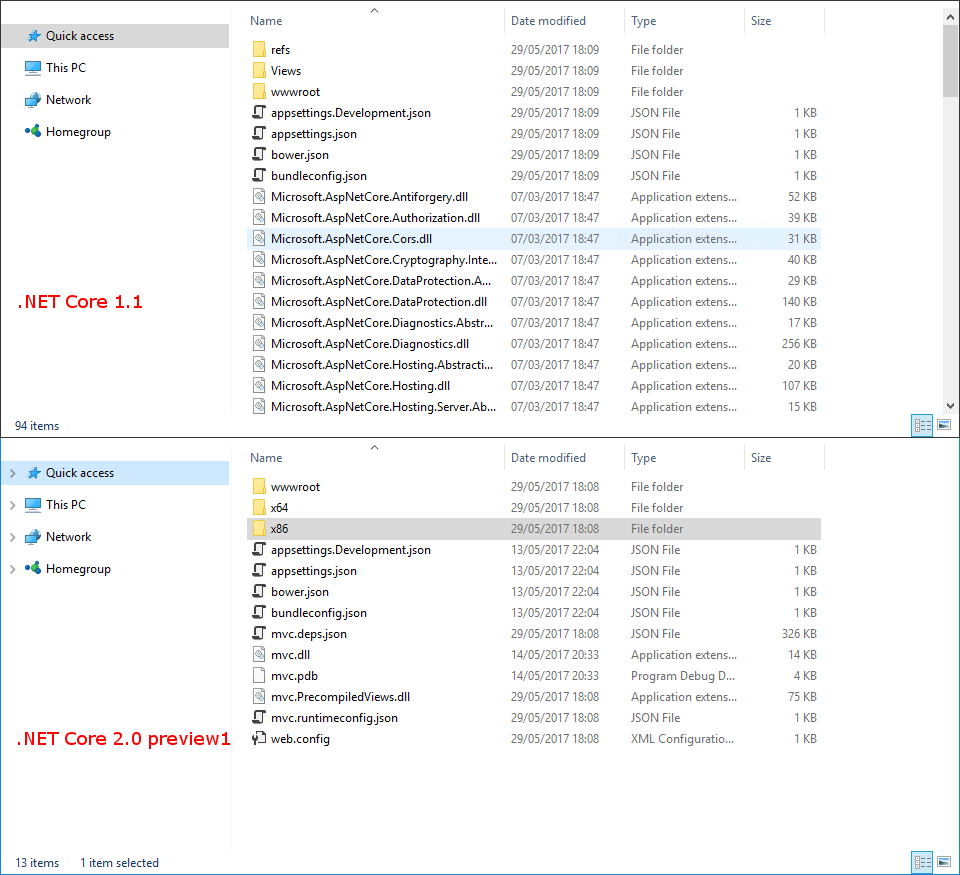Select appsettings.Development.json in top window
This screenshot has width=960, height=875.
pyautogui.click(x=351, y=113)
